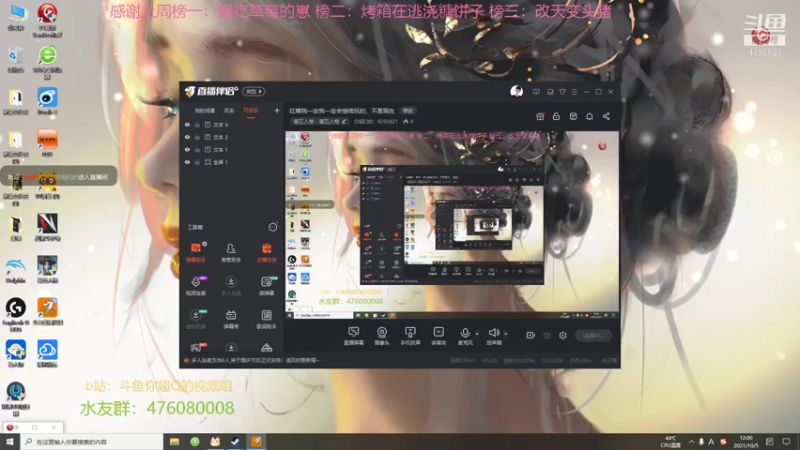Open the 读弹幕 tool with NEW badge
Viewport: 800px width, 450px height.
[x=266, y=286]
